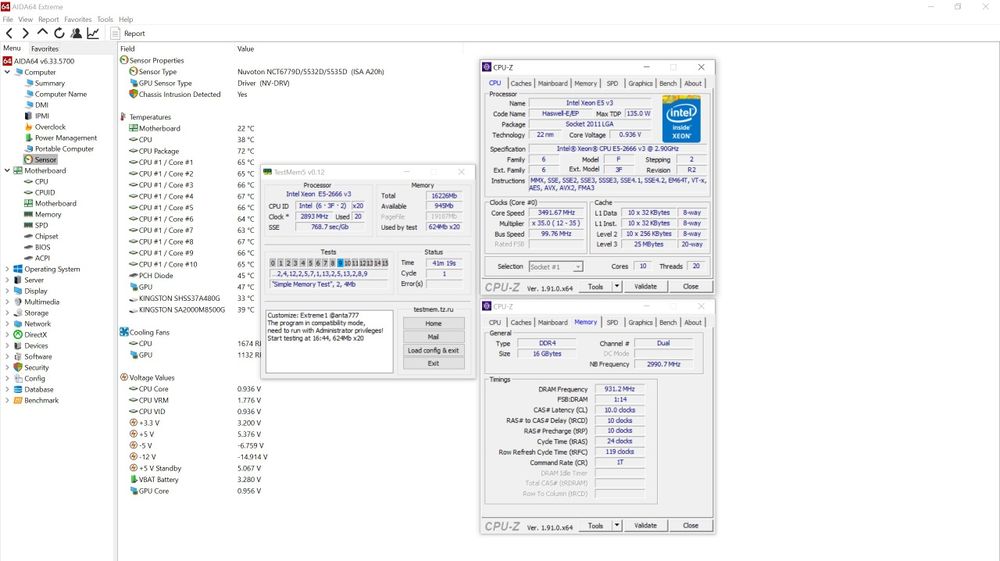Open Caches tab in upper CPU-Z
1000x561 pixels.
[520, 84]
